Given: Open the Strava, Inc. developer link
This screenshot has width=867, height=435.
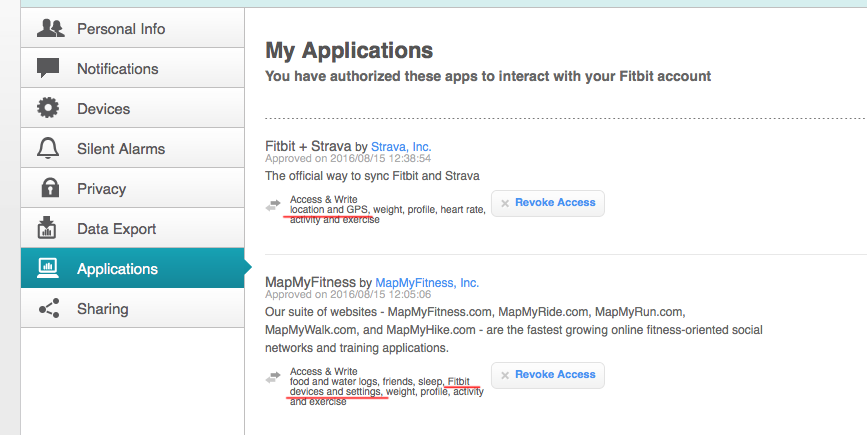Looking at the screenshot, I should coord(401,147).
